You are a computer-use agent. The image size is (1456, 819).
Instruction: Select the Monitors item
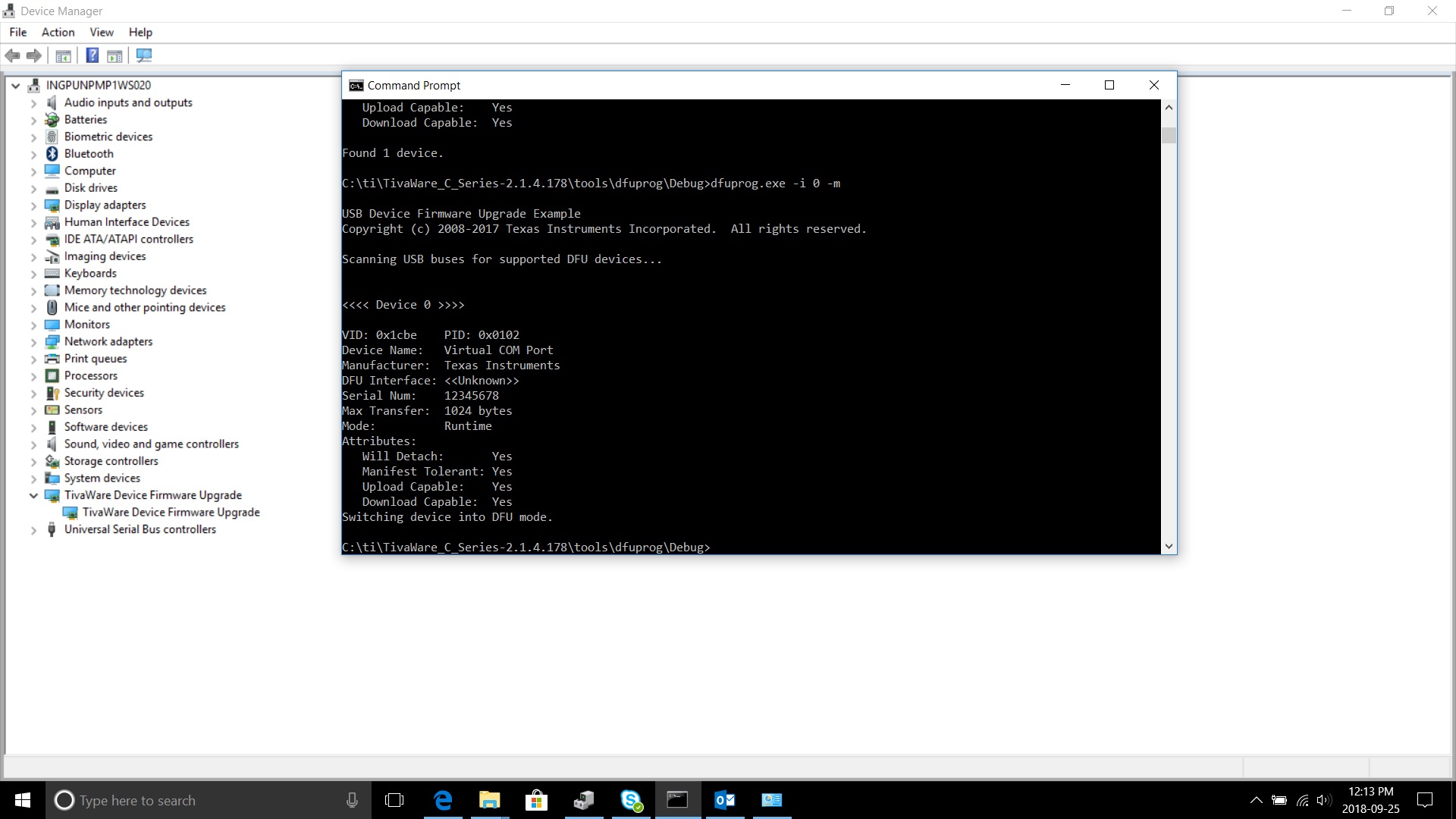[x=86, y=325]
